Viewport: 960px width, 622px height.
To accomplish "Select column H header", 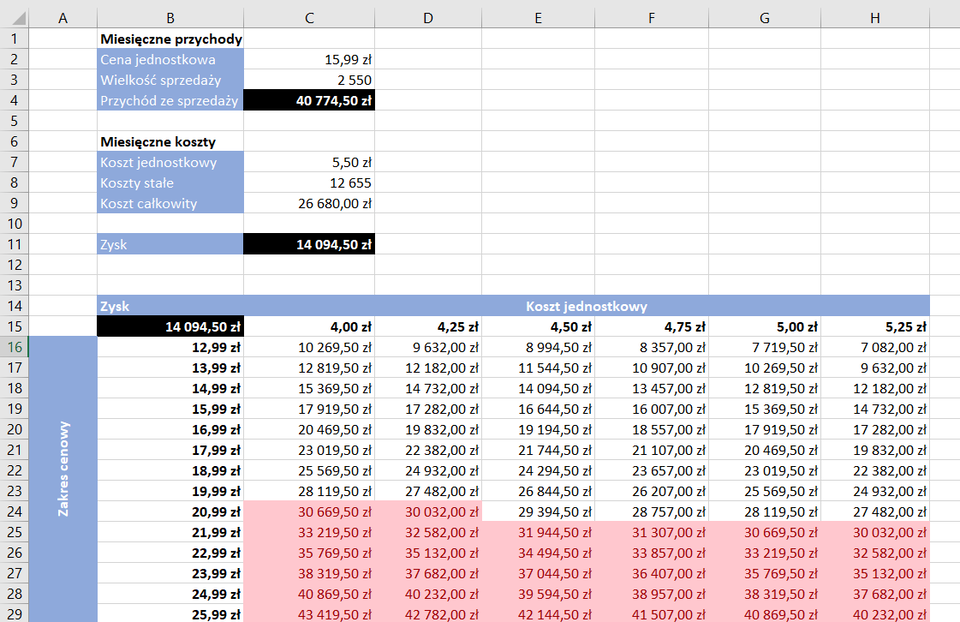I will (x=875, y=18).
